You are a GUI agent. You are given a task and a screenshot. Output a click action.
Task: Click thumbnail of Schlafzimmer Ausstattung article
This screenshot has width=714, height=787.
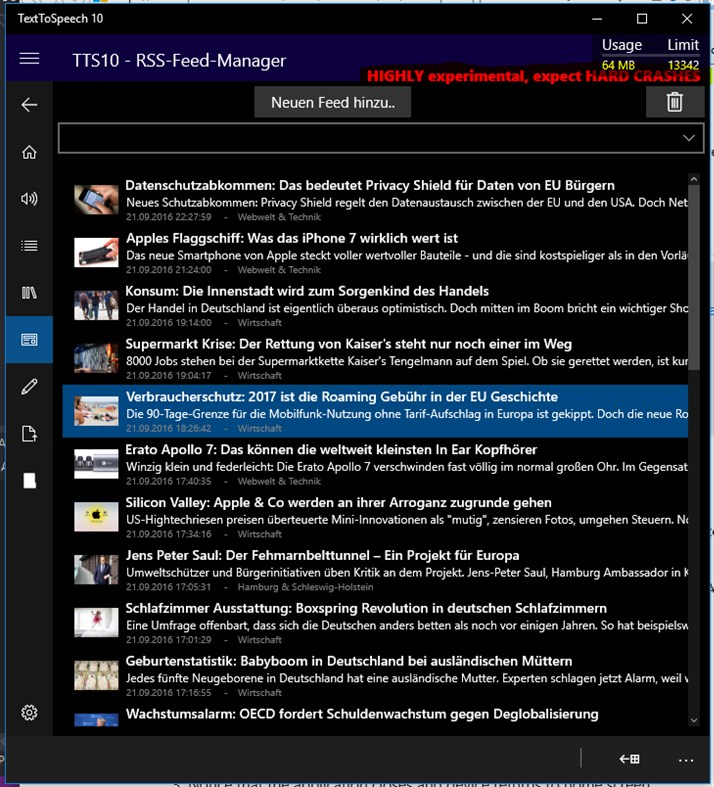(x=96, y=622)
